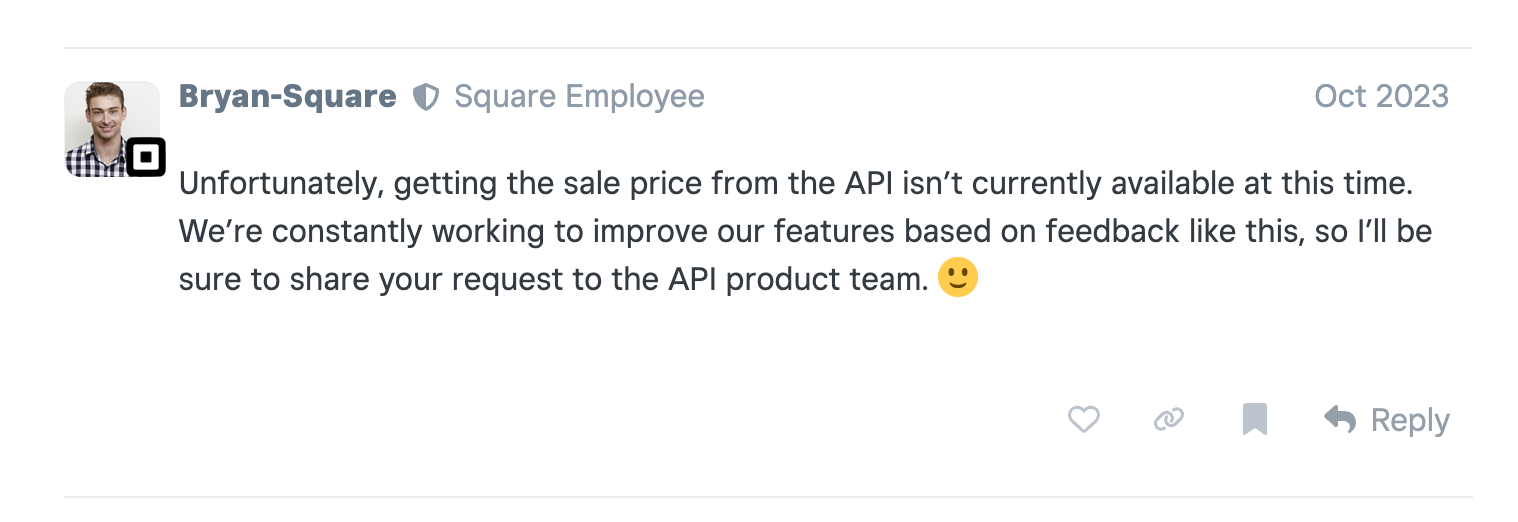
Task: Click the divider line above the post
Action: pyautogui.click(x=768, y=48)
